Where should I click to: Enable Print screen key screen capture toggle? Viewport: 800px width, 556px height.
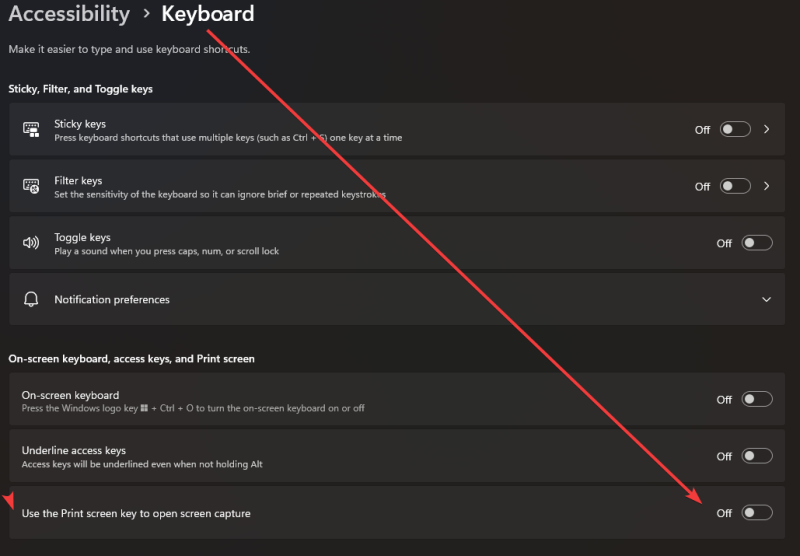pos(757,513)
